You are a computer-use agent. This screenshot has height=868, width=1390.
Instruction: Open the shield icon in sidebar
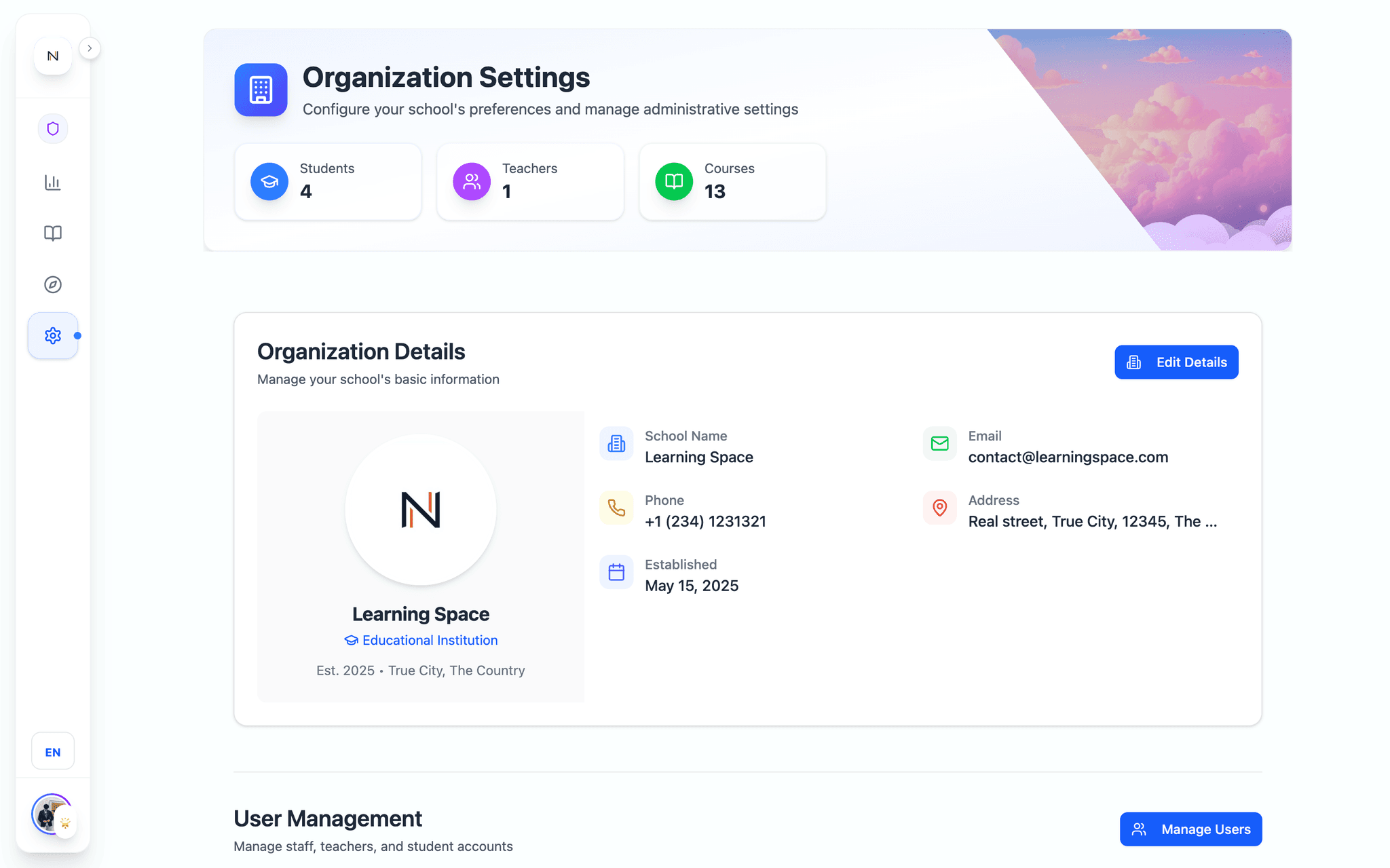click(53, 129)
